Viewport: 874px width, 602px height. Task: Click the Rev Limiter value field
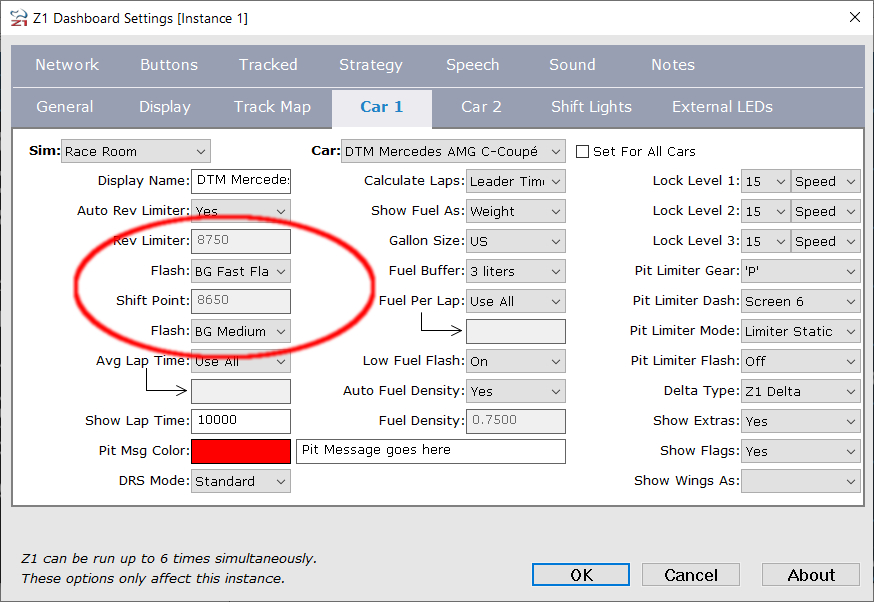241,241
